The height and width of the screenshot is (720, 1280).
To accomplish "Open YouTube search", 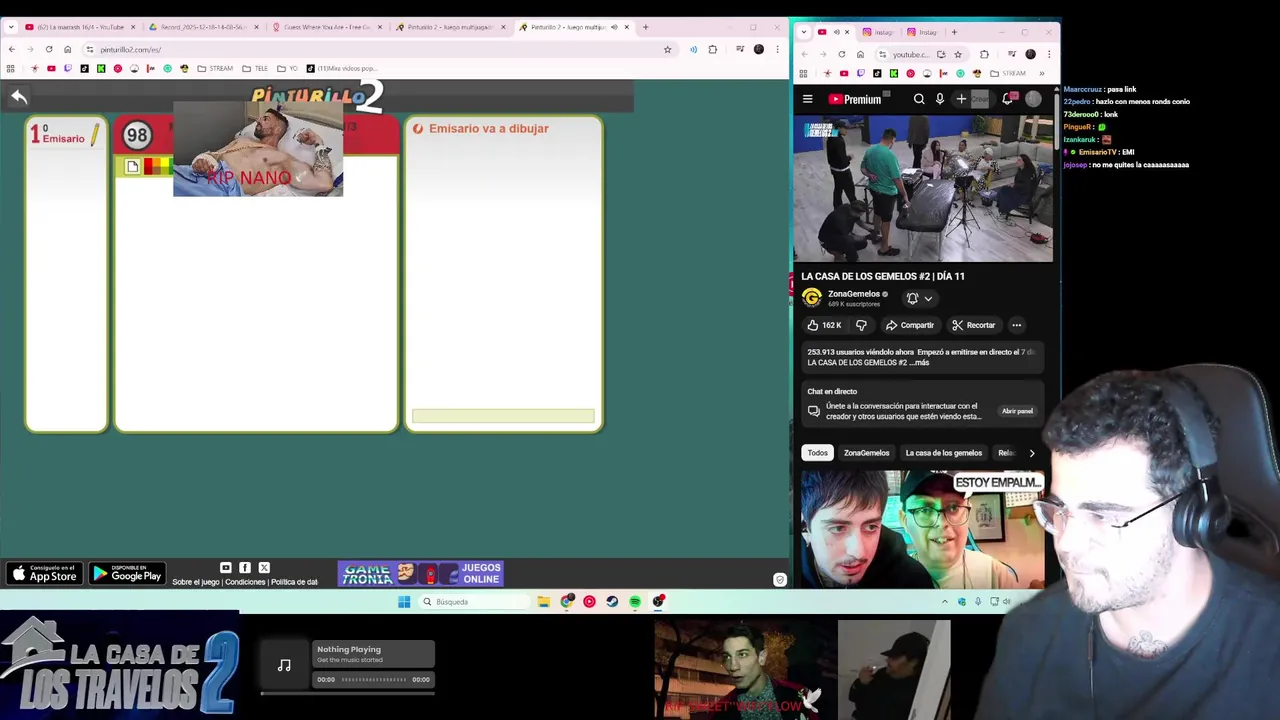I will 919,99.
